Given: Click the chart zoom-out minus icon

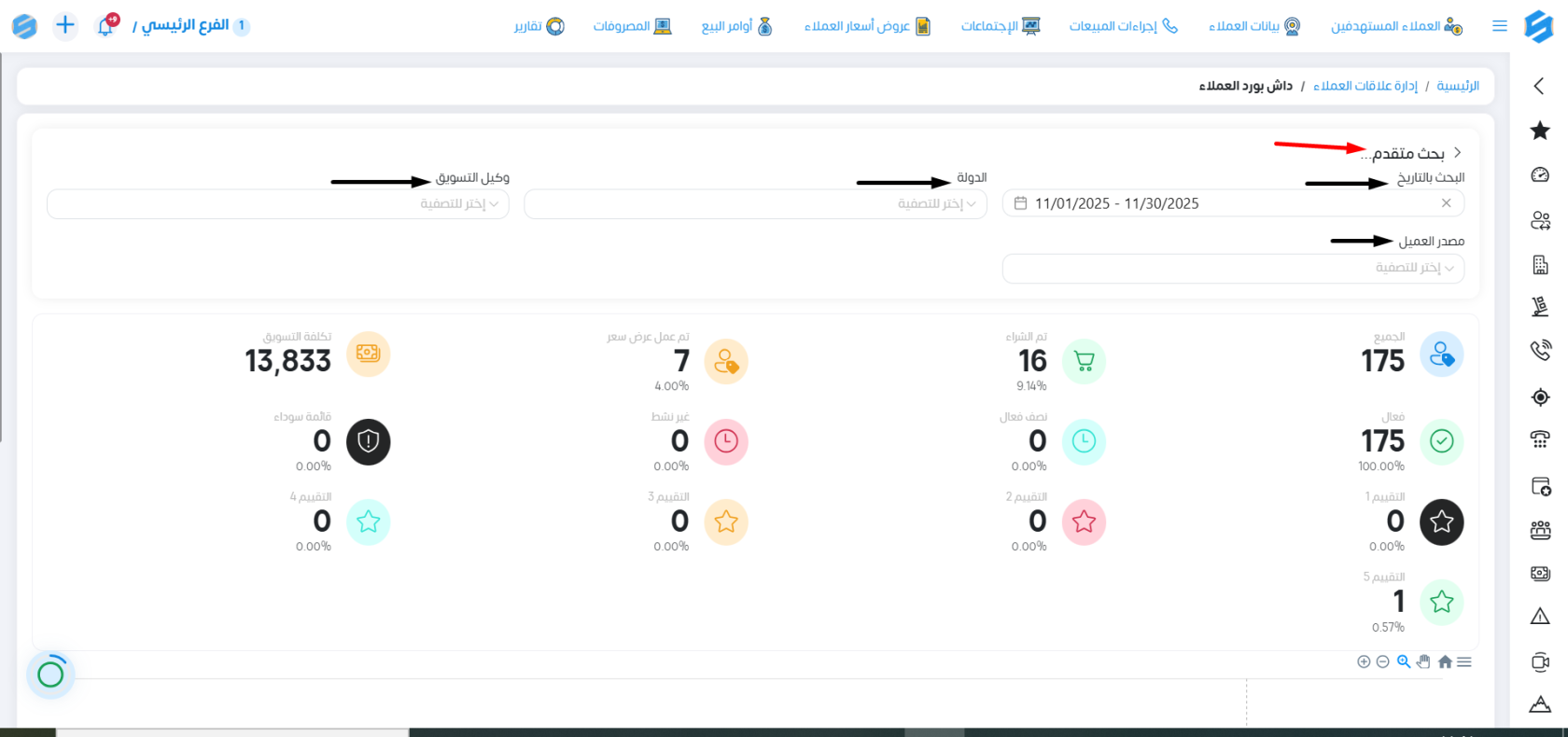Looking at the screenshot, I should [1383, 661].
